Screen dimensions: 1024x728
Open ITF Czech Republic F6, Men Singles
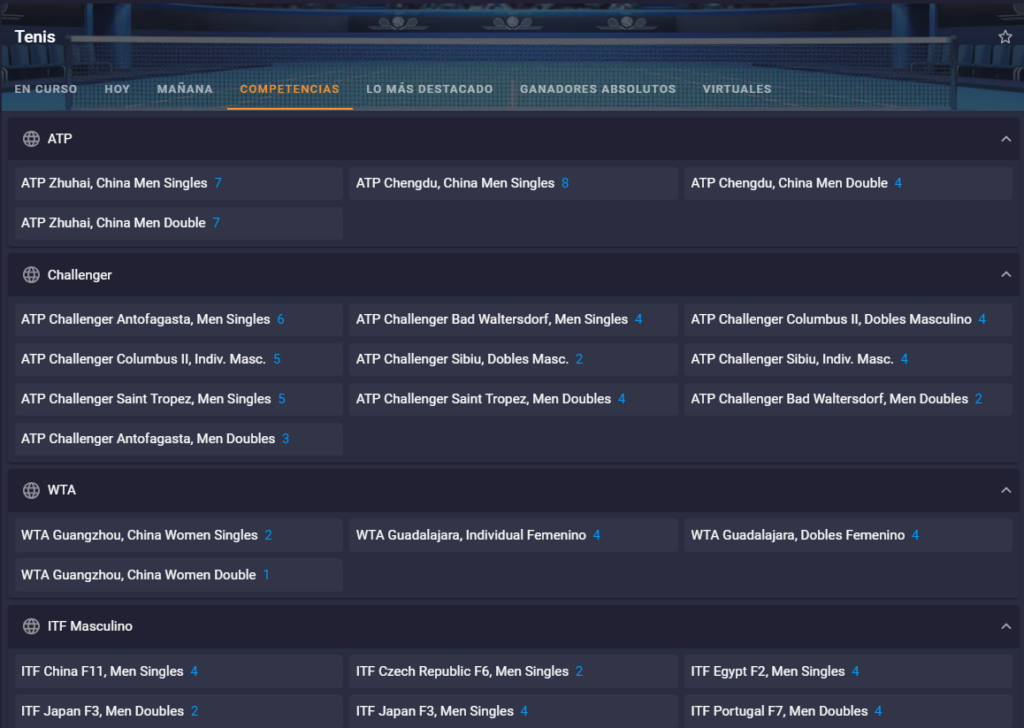coord(513,671)
